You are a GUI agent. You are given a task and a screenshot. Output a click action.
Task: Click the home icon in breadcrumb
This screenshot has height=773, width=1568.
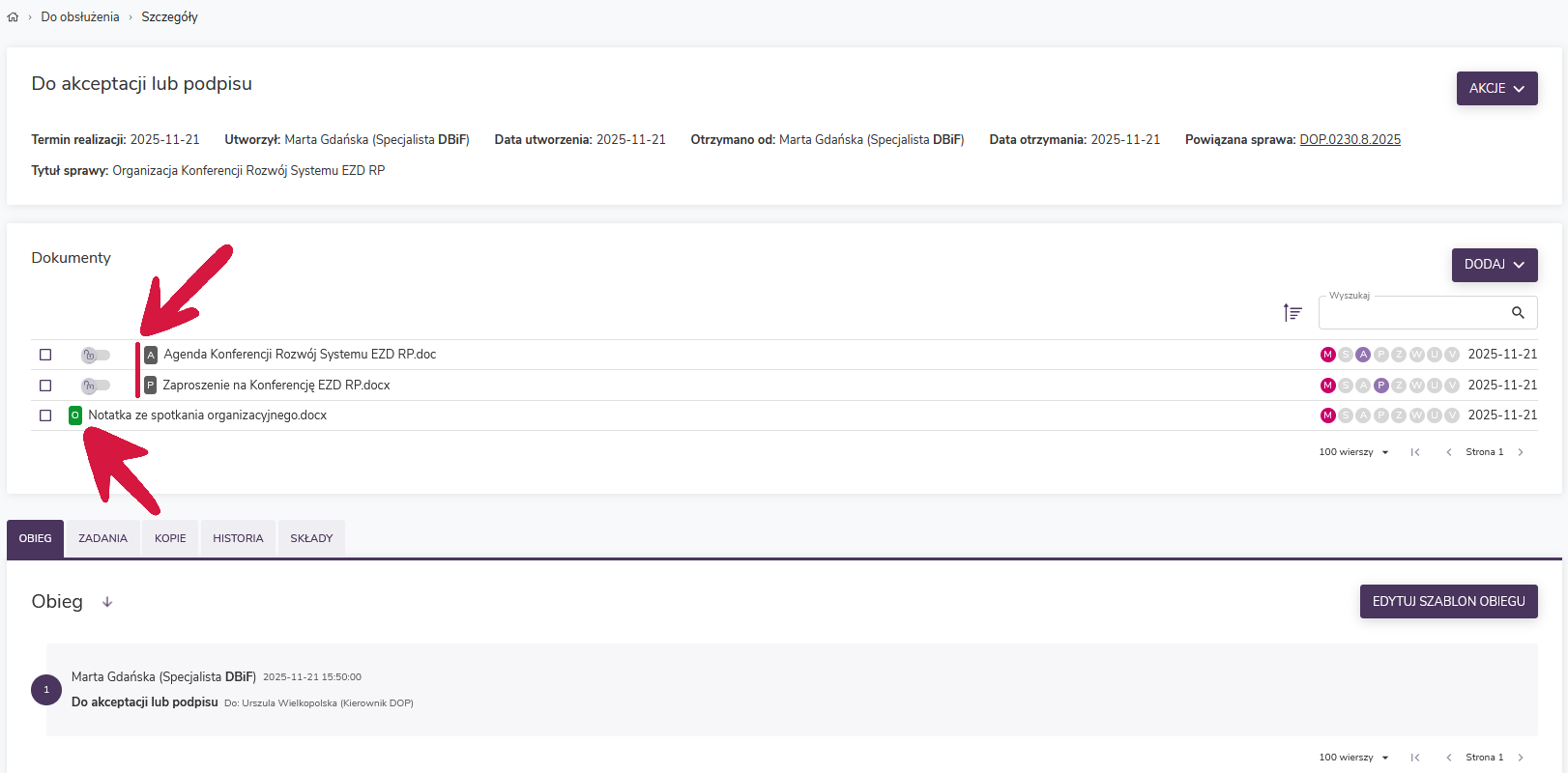click(x=13, y=17)
